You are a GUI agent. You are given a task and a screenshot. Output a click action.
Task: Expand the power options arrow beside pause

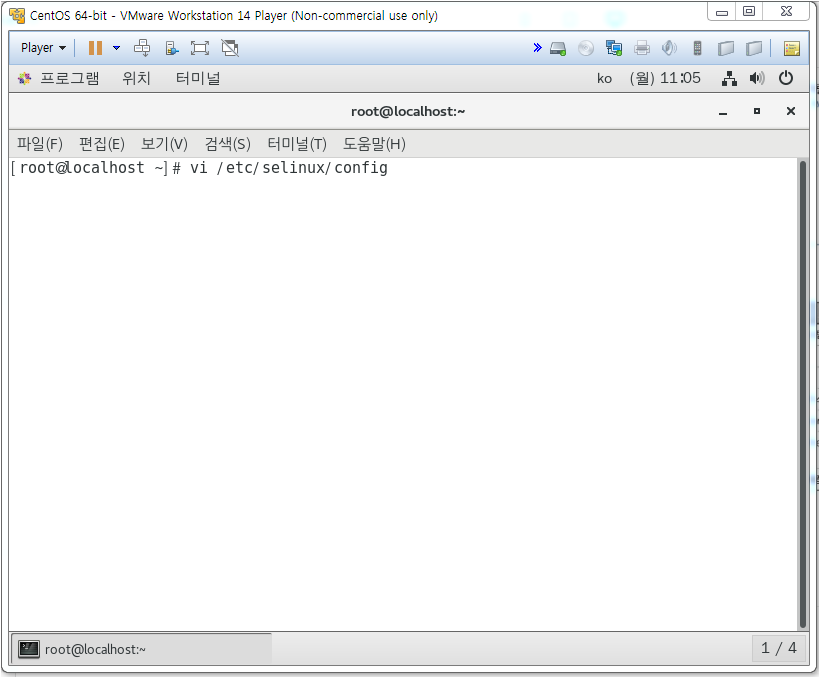pos(117,48)
